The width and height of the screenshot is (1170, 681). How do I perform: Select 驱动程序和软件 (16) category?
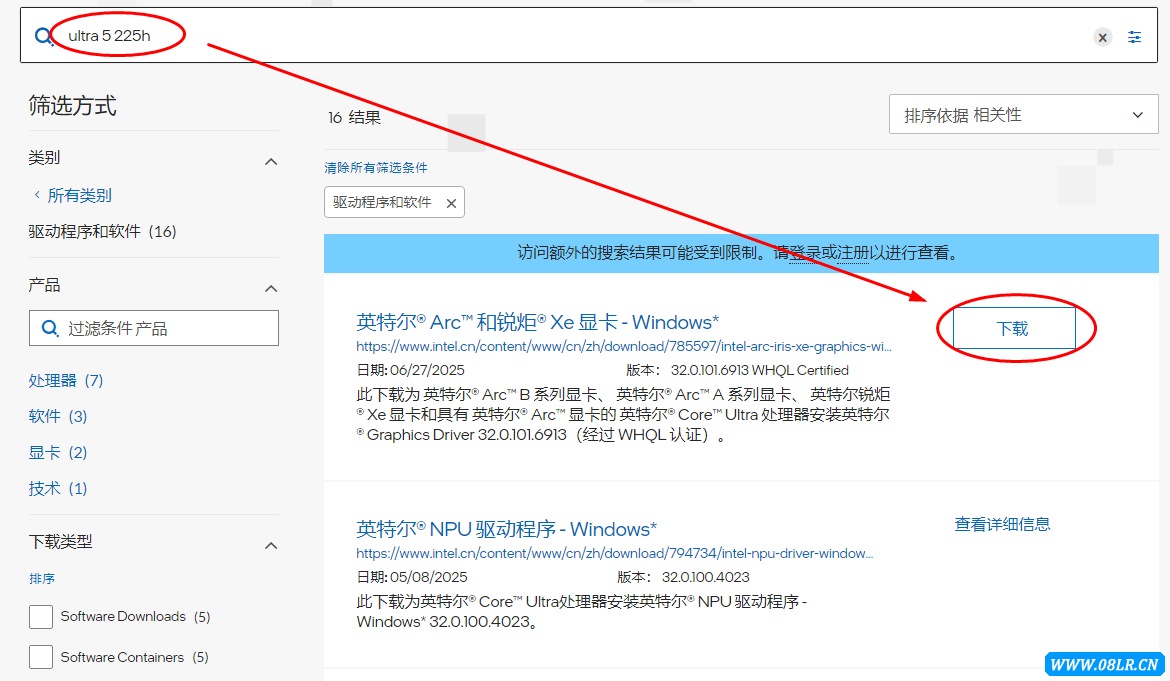(x=102, y=232)
